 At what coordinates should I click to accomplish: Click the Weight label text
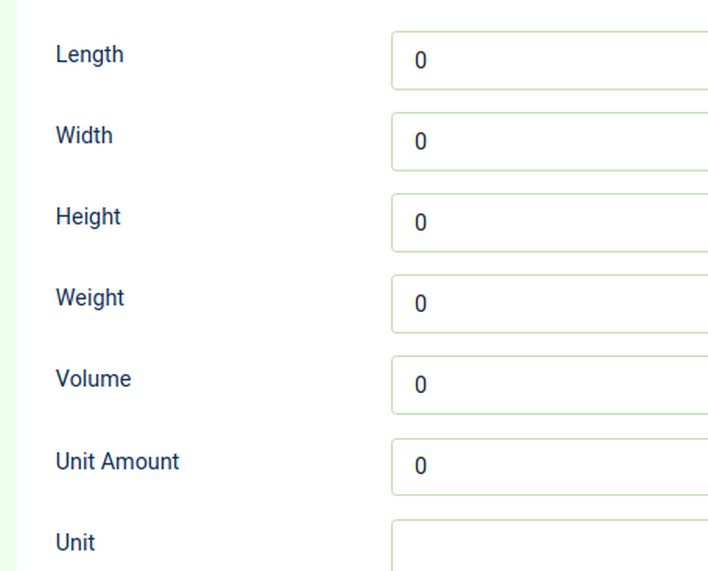[x=90, y=298]
